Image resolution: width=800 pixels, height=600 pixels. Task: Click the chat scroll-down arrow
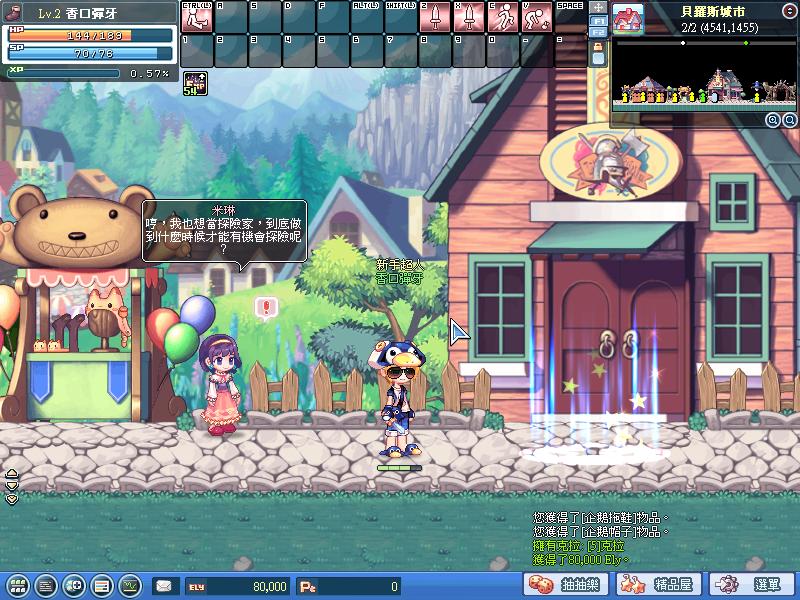(x=12, y=485)
